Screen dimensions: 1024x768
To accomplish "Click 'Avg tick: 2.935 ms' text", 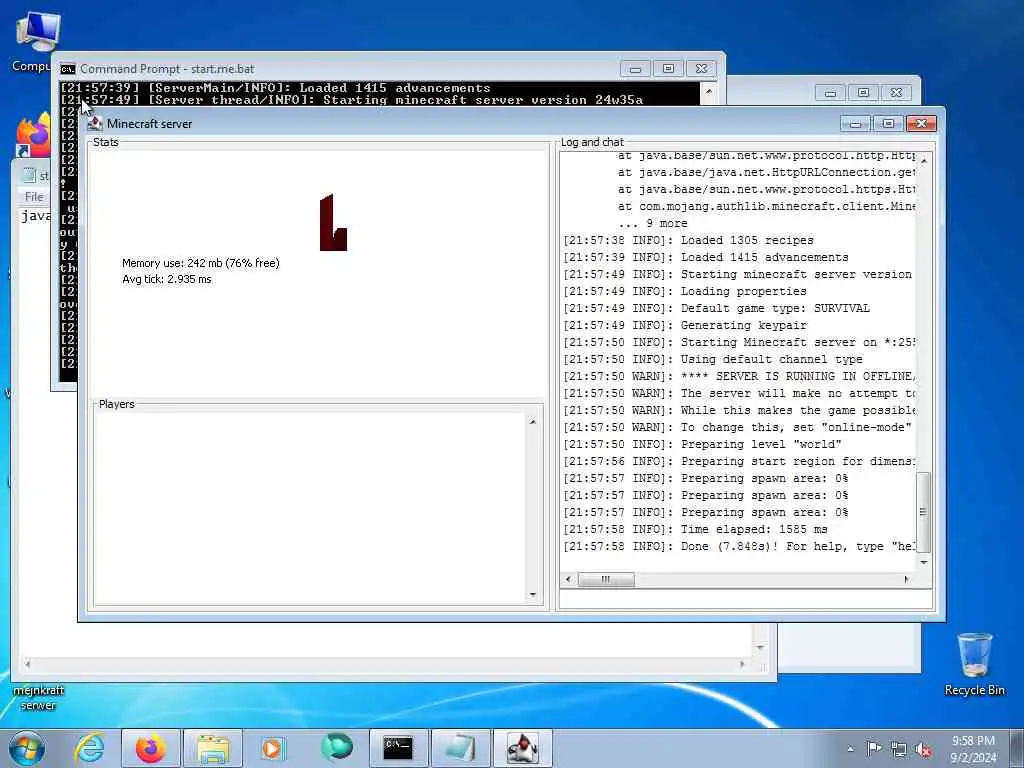I will tap(167, 279).
